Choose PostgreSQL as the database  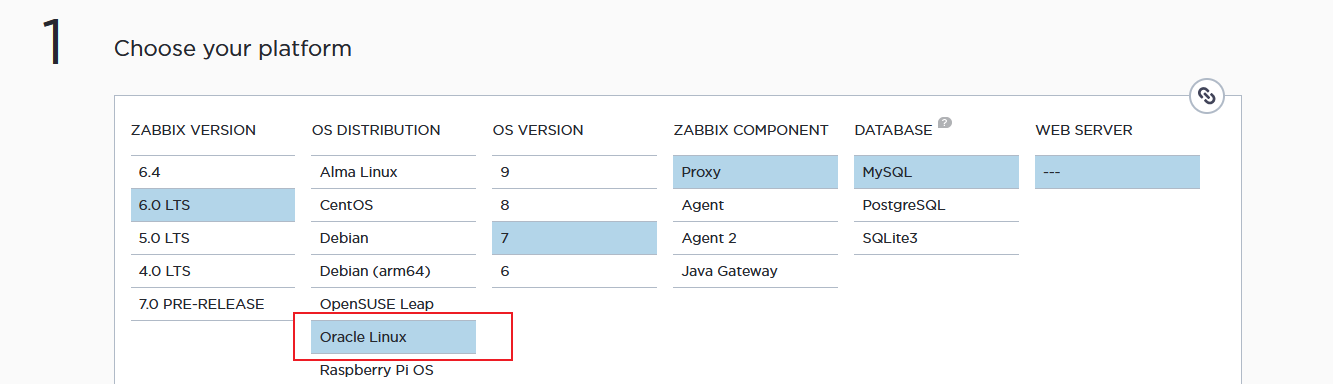pyautogui.click(x=937, y=205)
